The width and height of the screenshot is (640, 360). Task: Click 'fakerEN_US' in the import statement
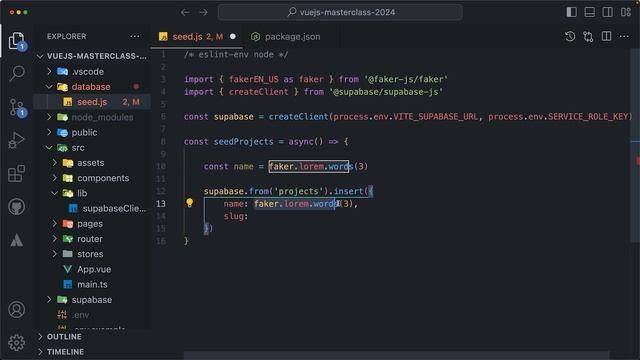coord(253,79)
